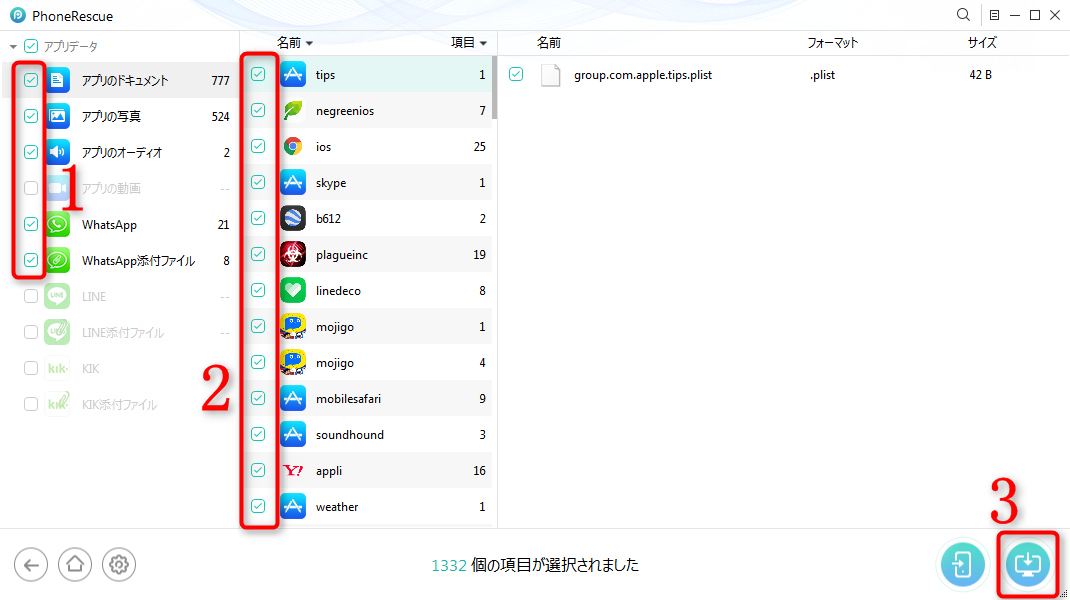Click the recover to computer icon
The image size is (1070, 600).
point(1028,565)
